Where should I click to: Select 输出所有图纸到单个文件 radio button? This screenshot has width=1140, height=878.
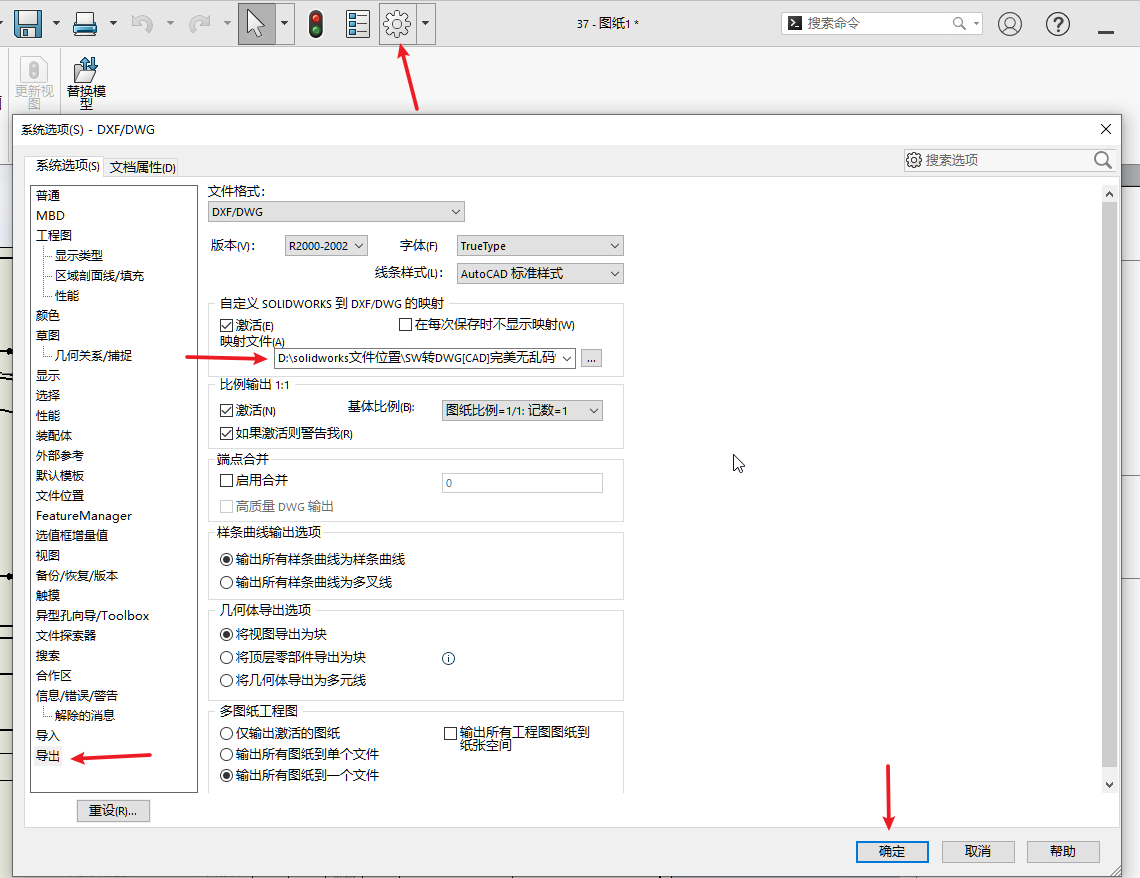[x=226, y=754]
